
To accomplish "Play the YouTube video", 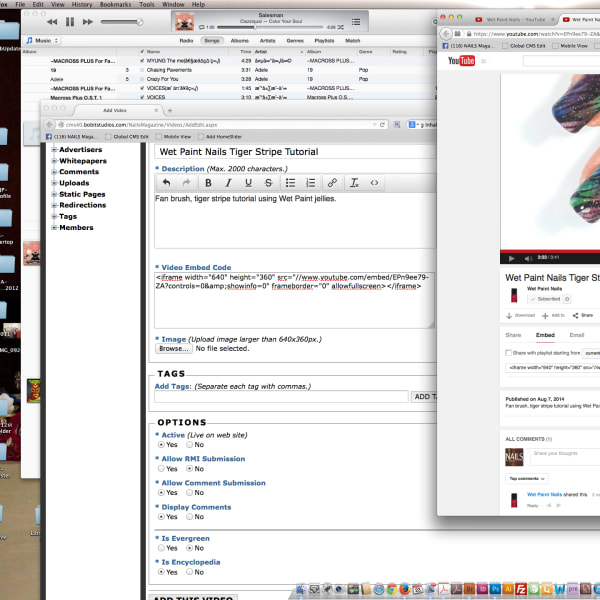I will click(512, 258).
